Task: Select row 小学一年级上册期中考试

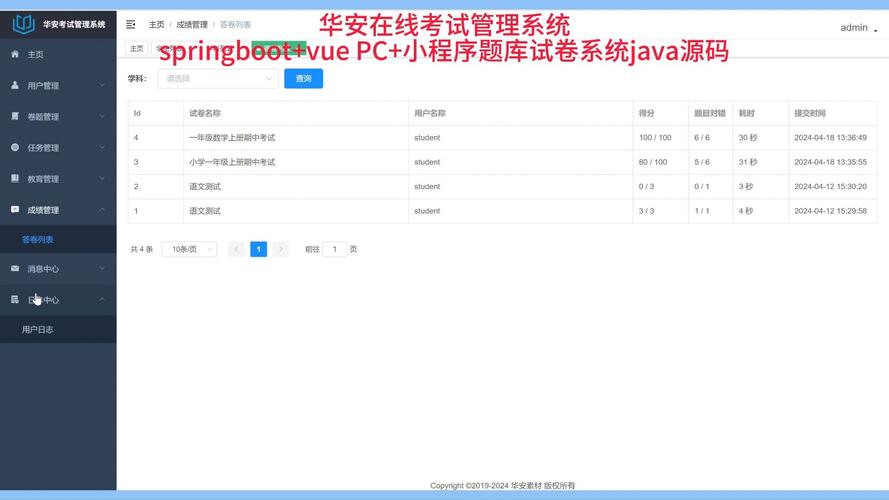Action: tap(502, 162)
